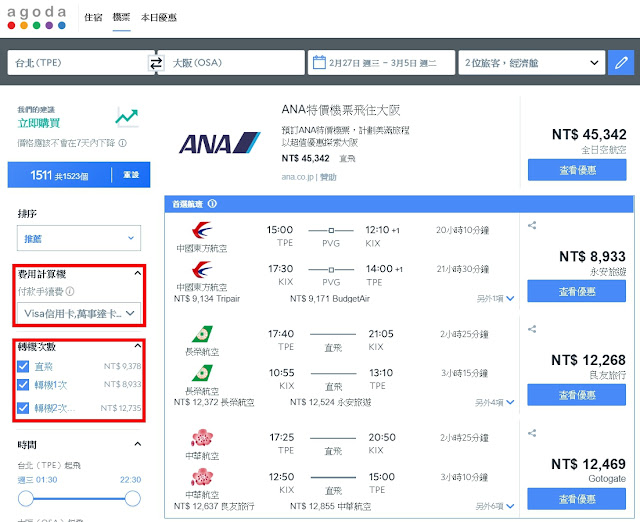
Task: Click the pencil edit search button
Action: 621,62
